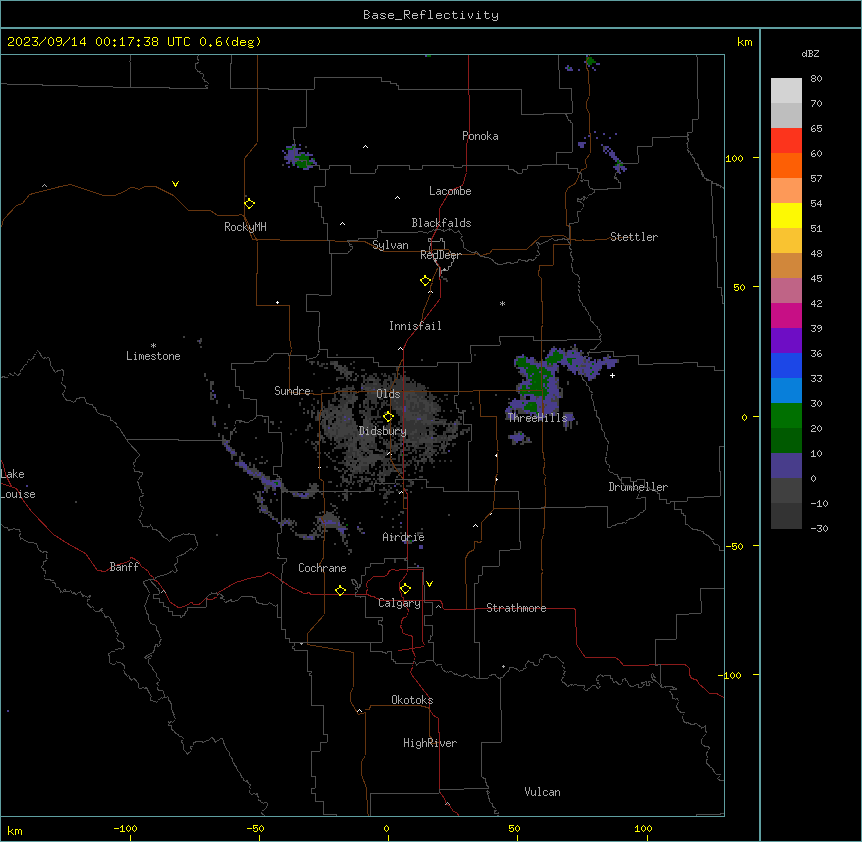Click the Olds label

coord(388,394)
